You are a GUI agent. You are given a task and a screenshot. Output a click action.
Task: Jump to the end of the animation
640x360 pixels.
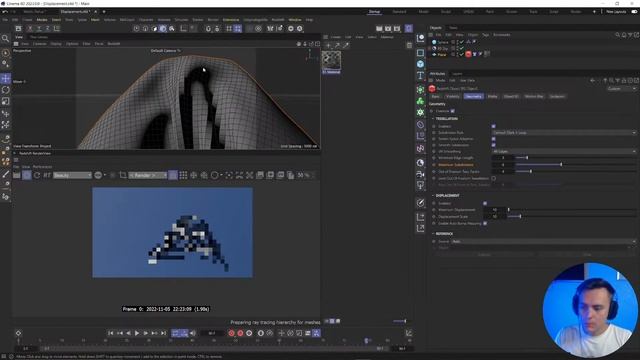[163, 333]
